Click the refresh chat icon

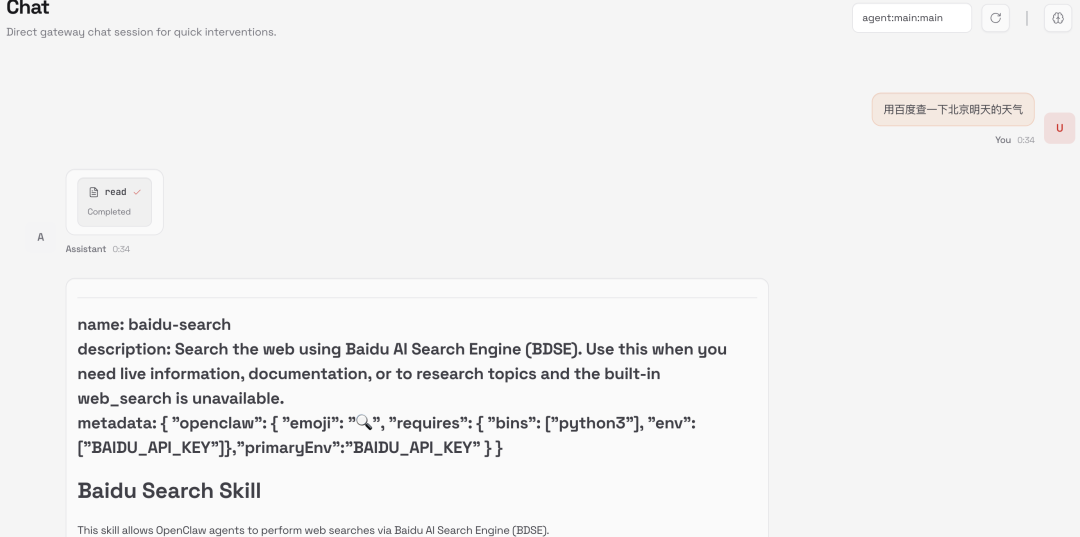[995, 18]
